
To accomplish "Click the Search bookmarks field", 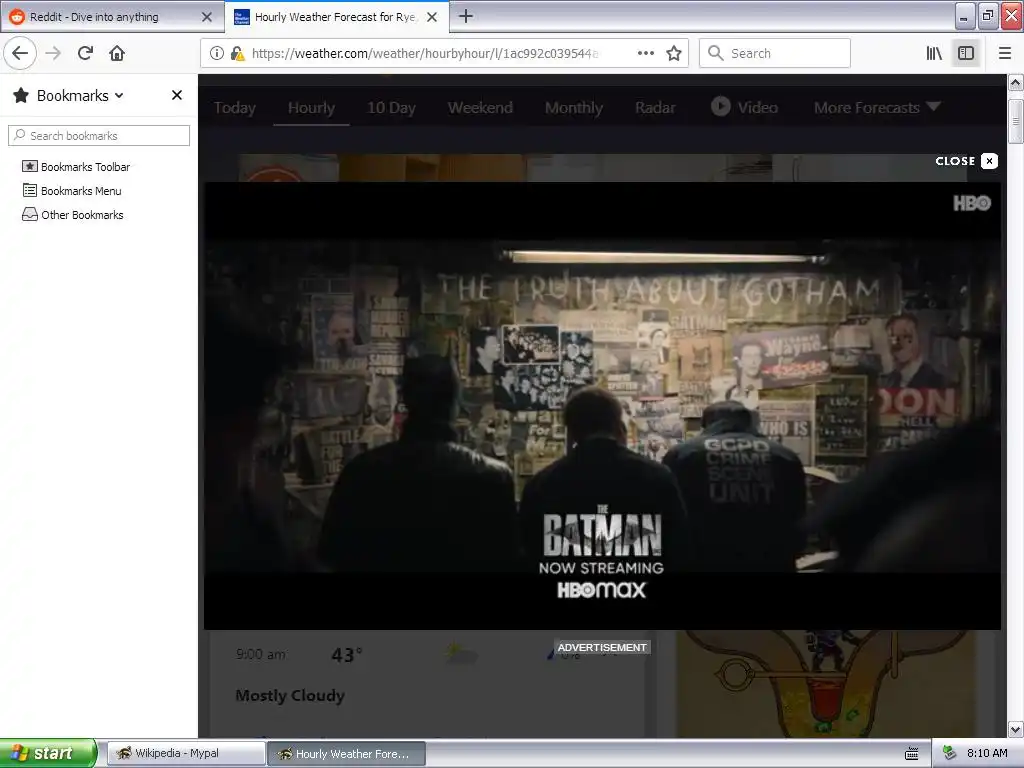I will (x=99, y=135).
